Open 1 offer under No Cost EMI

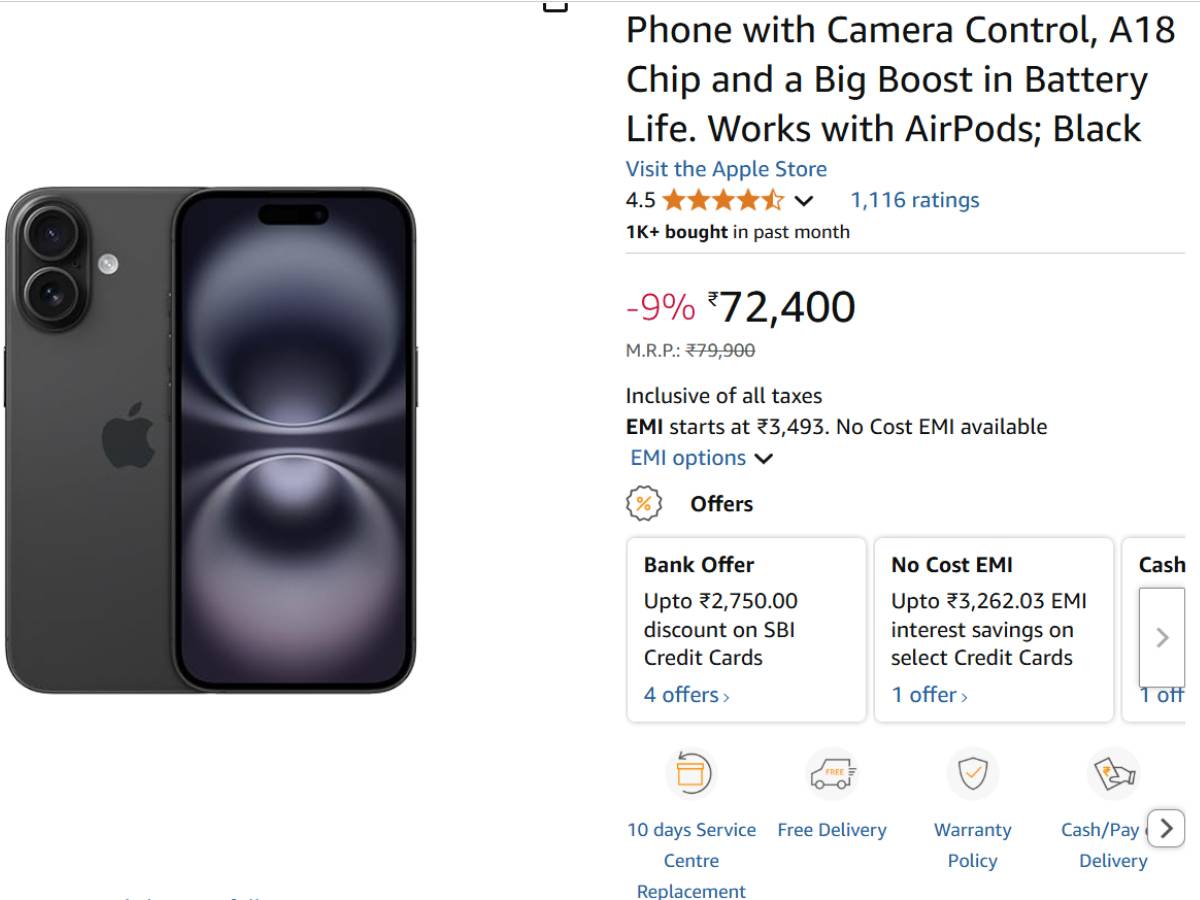coord(929,695)
